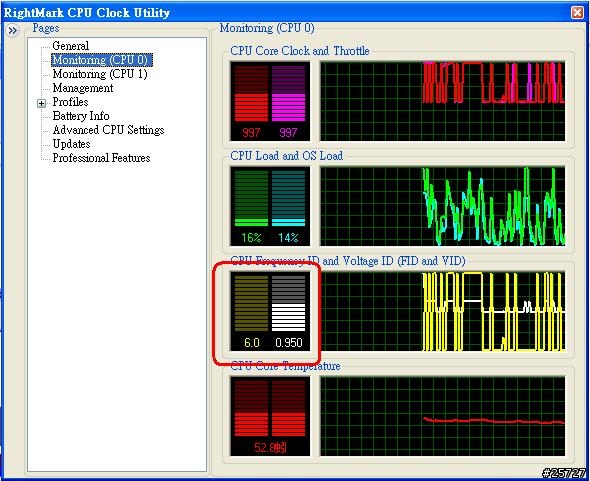Click the magenta throttle bar meter
This screenshot has width=590, height=481.
coord(288,94)
